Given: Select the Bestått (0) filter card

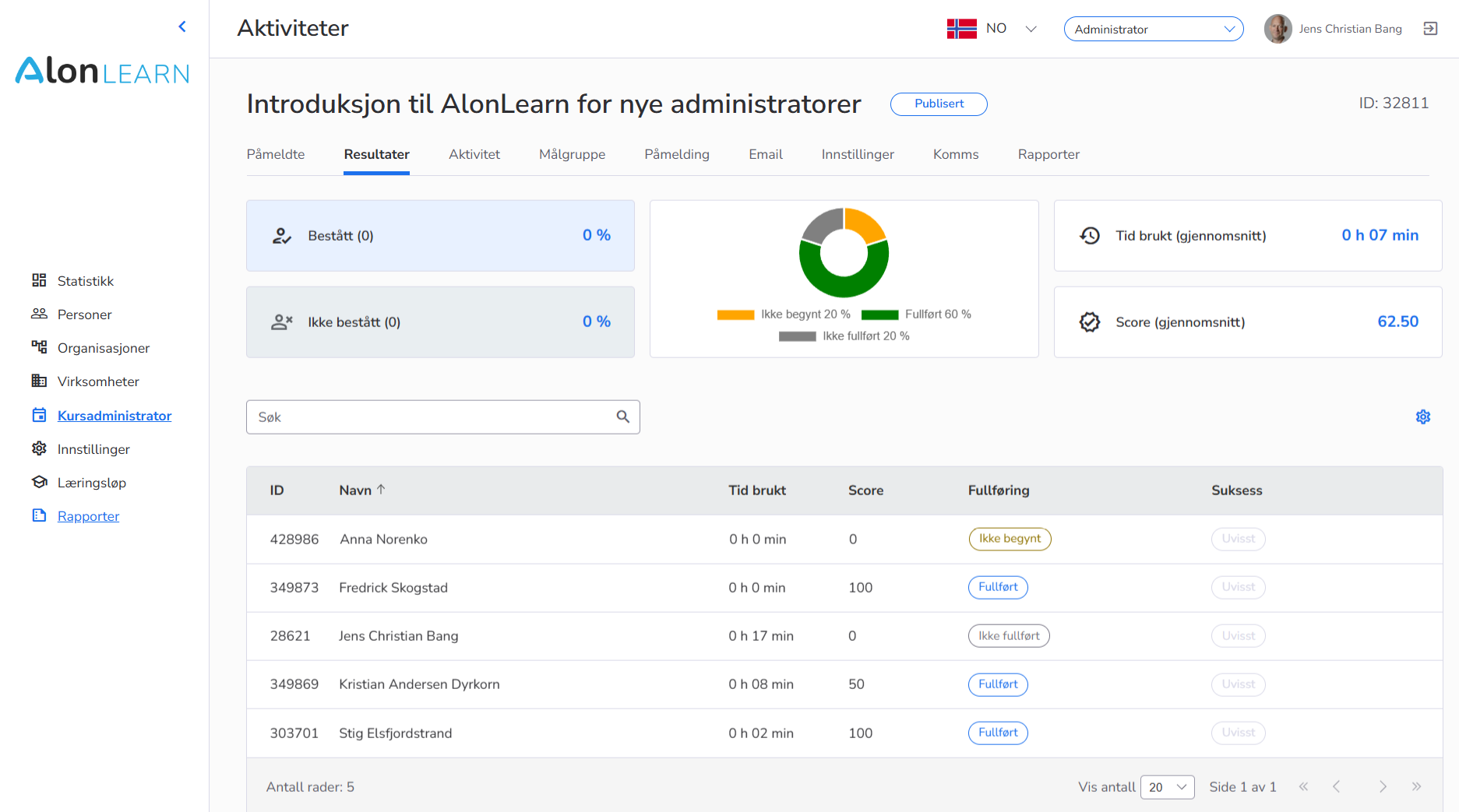Looking at the screenshot, I should [x=440, y=236].
